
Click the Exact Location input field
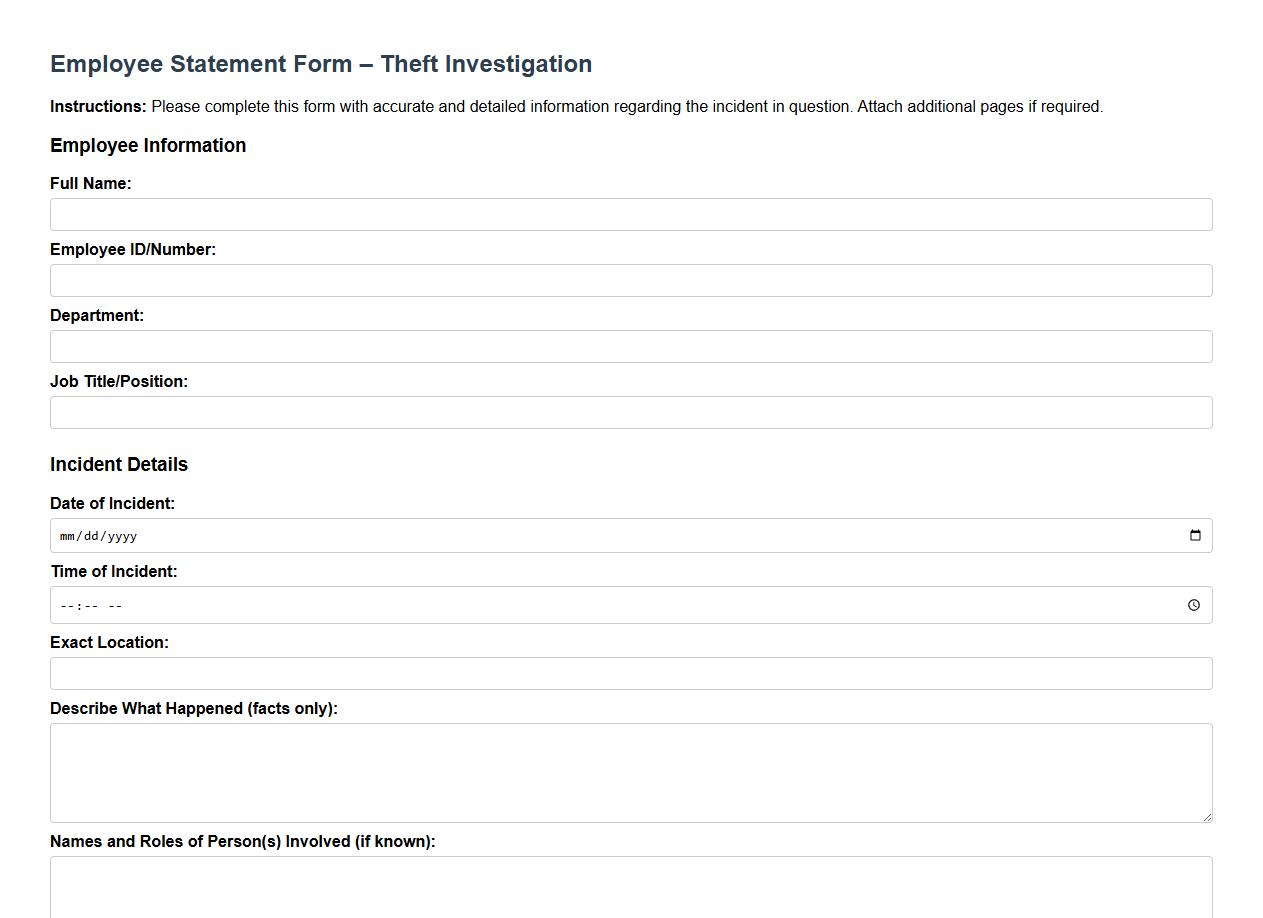[630, 673]
